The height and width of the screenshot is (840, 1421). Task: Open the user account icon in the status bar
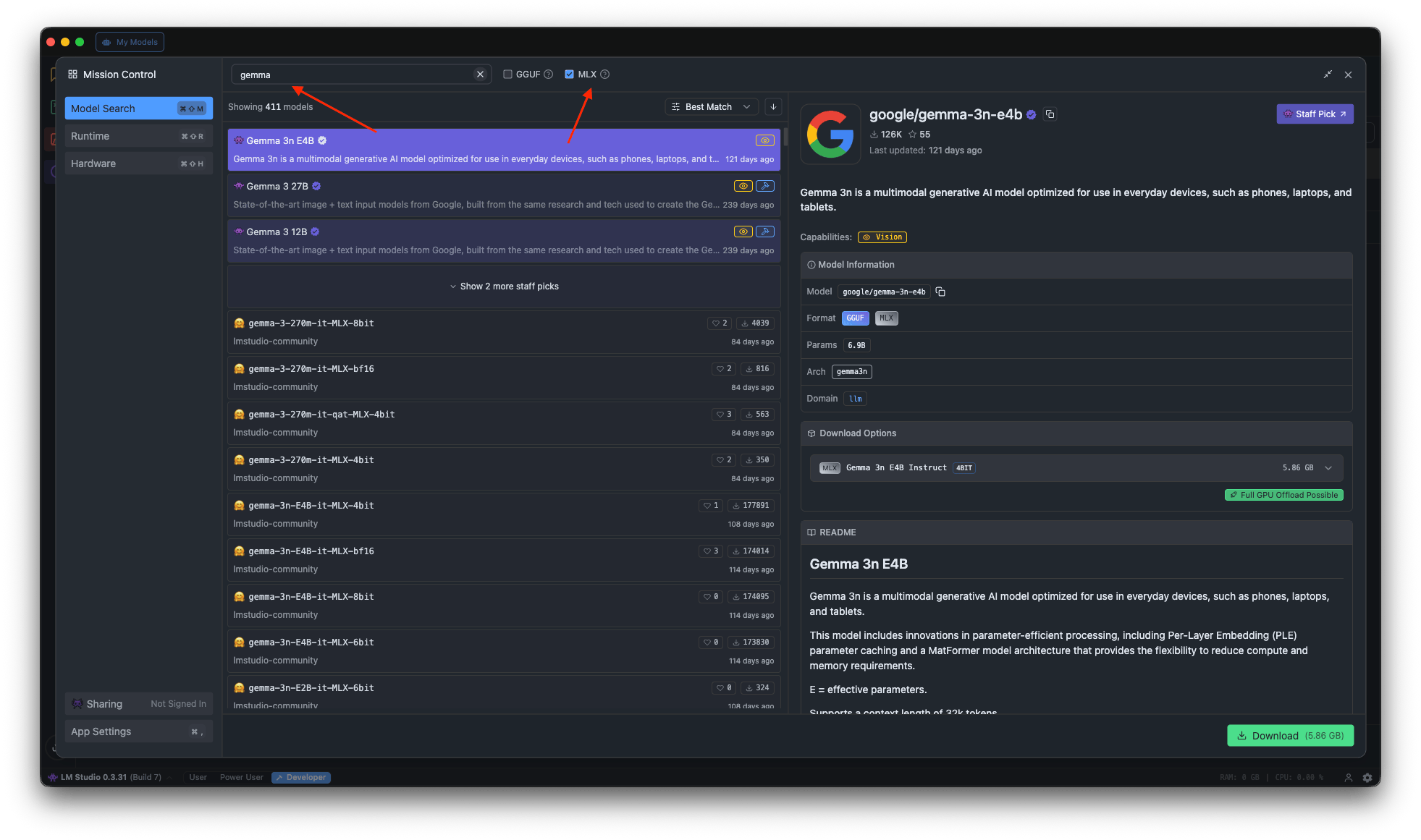[1348, 778]
